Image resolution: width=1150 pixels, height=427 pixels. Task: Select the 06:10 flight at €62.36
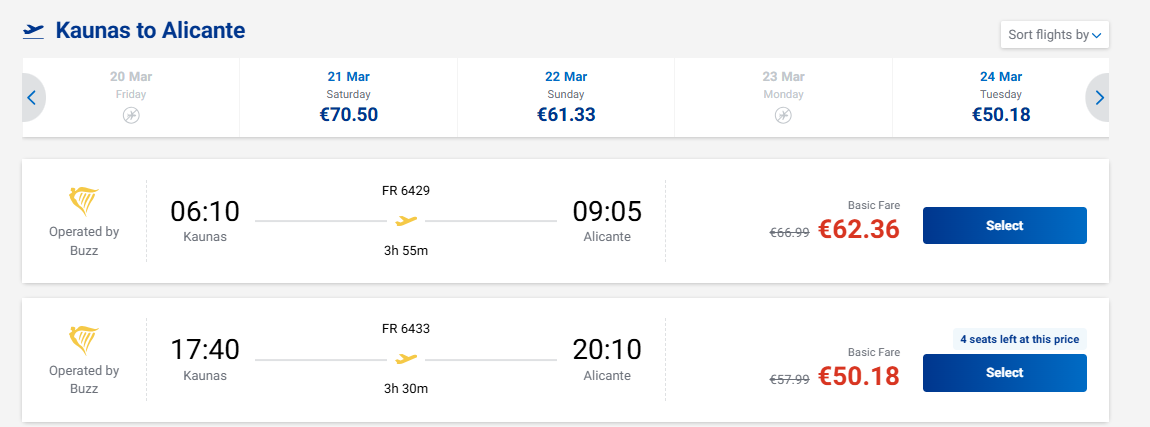coord(1004,226)
